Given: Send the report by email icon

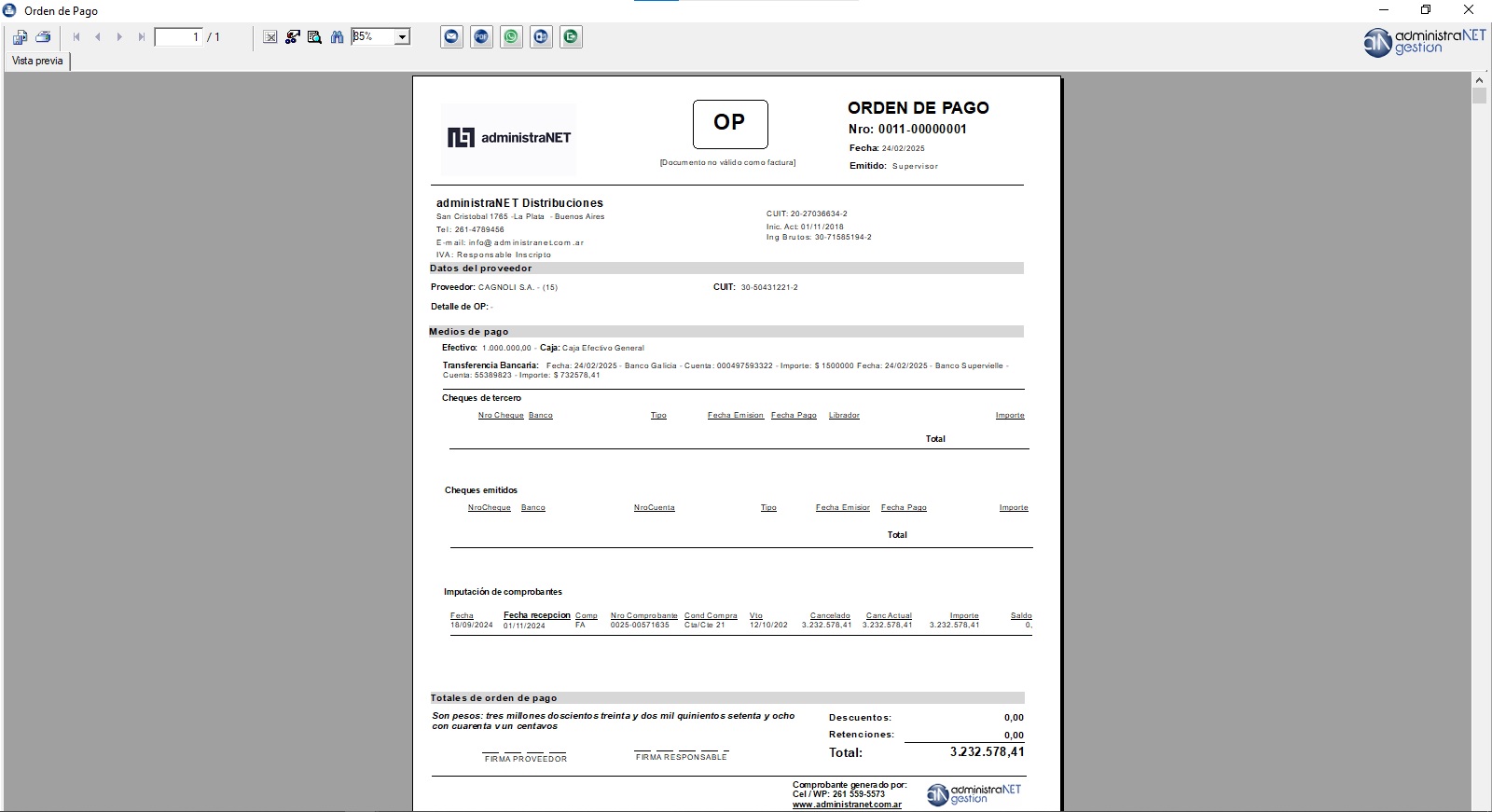Looking at the screenshot, I should 451,37.
